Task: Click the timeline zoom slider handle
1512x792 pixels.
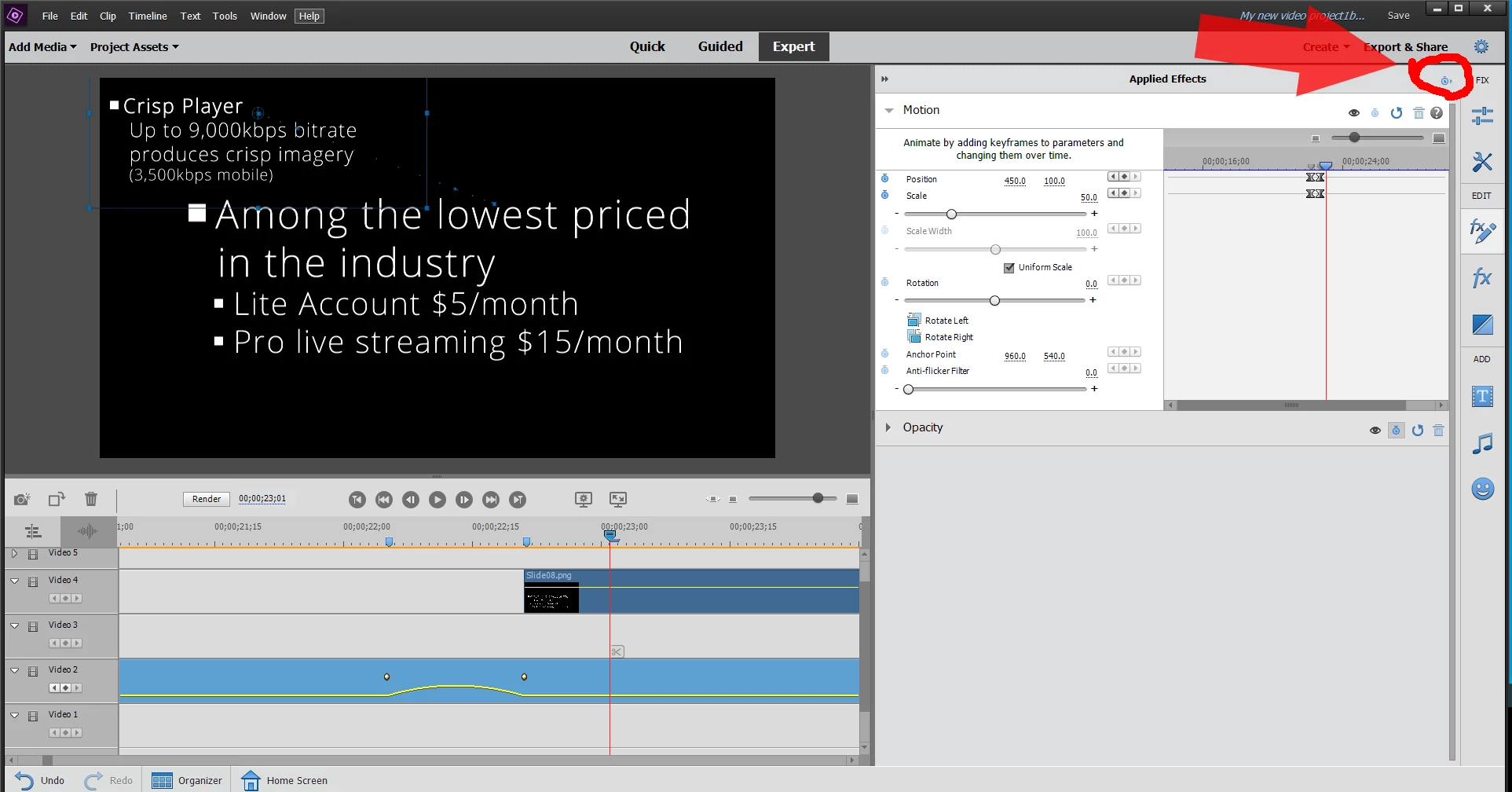Action: point(818,498)
